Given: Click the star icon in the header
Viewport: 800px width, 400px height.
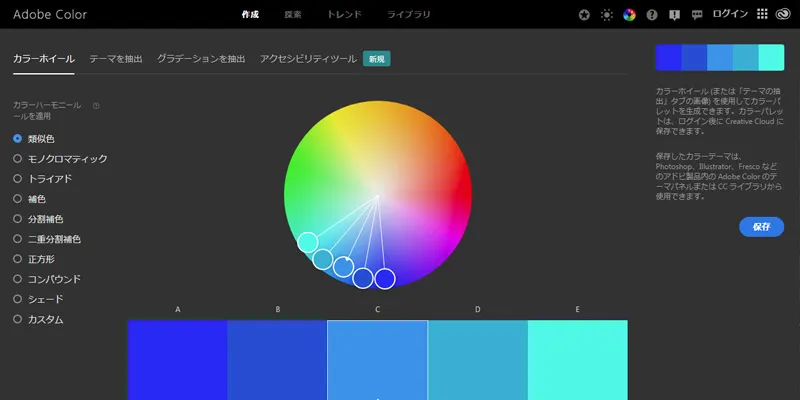Looking at the screenshot, I should click(584, 16).
